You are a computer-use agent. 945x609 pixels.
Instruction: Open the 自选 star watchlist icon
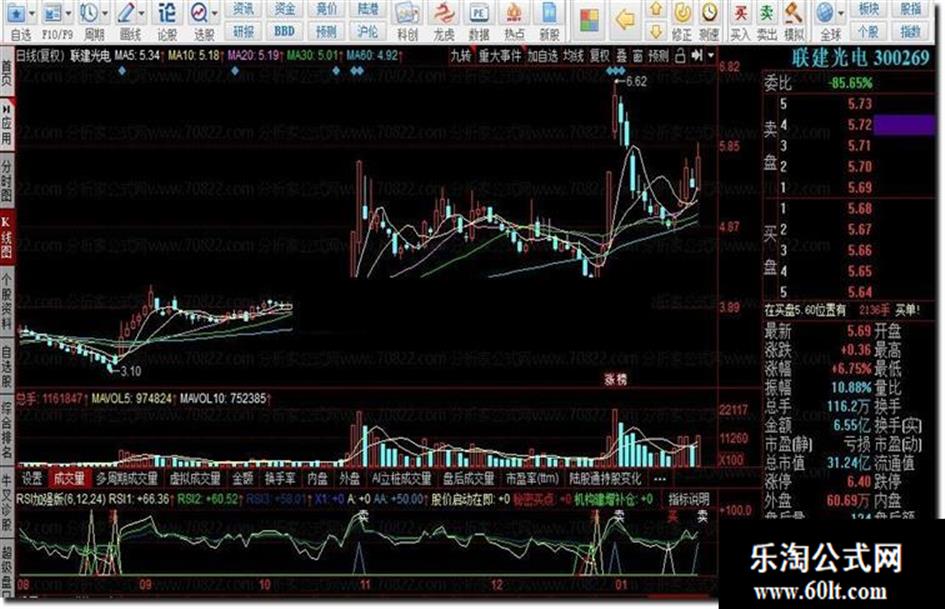16,13
